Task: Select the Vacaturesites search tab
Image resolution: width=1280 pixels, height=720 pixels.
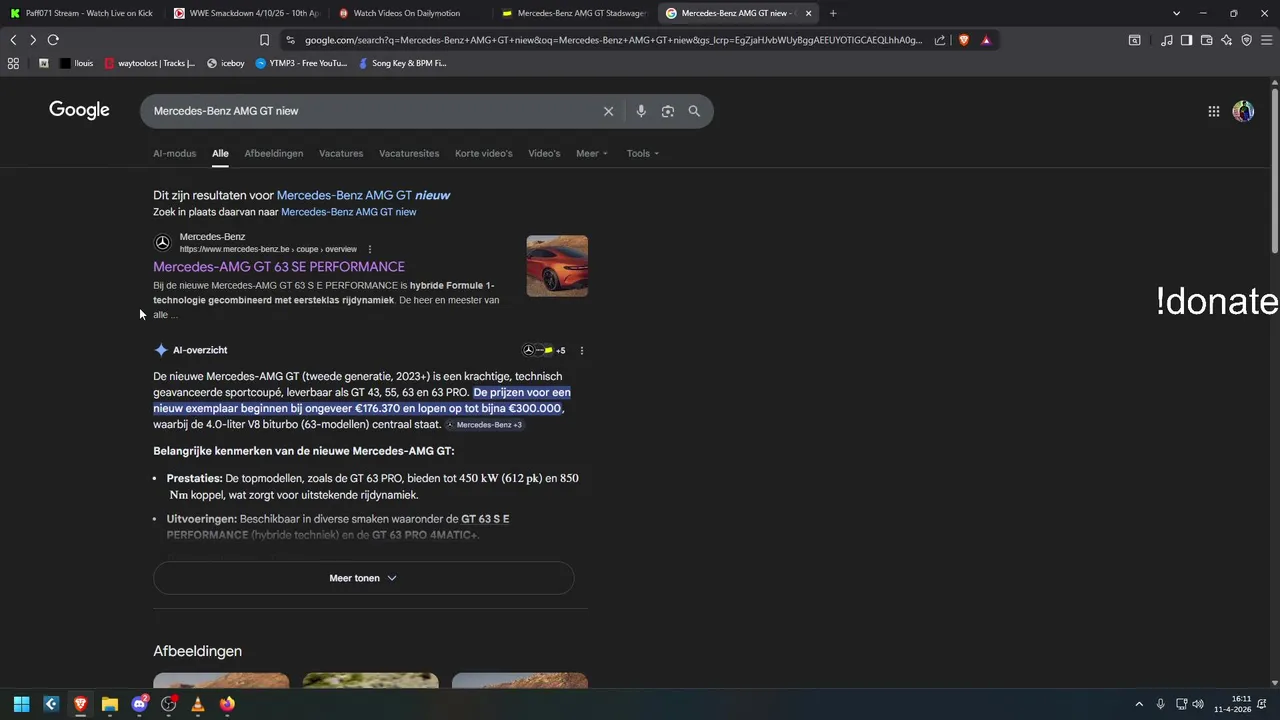Action: (409, 153)
